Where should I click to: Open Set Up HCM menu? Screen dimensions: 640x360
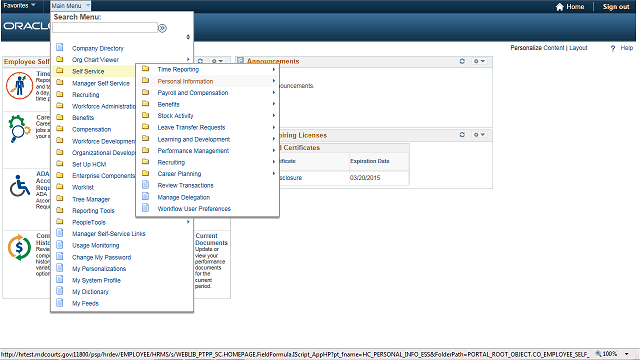click(89, 164)
